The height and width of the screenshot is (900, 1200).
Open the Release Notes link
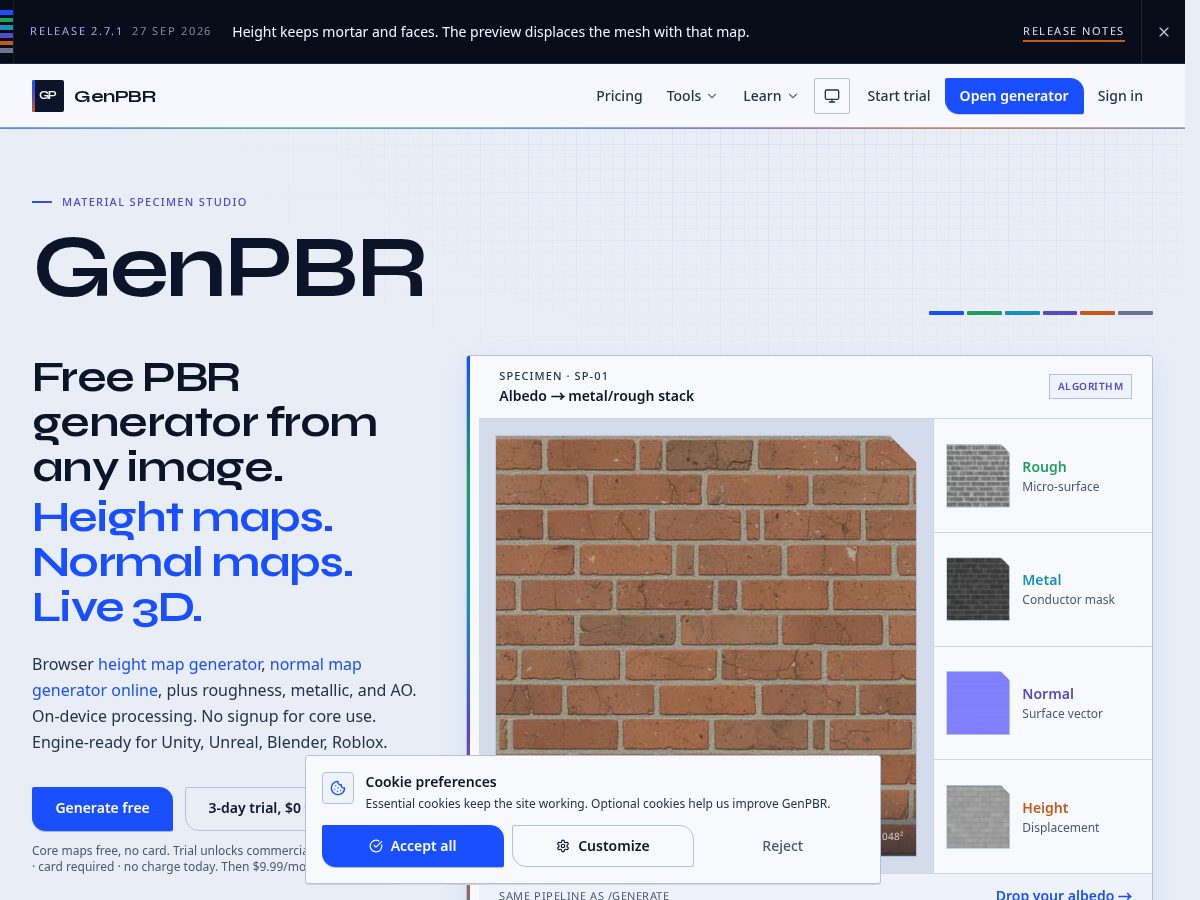[x=1074, y=32]
